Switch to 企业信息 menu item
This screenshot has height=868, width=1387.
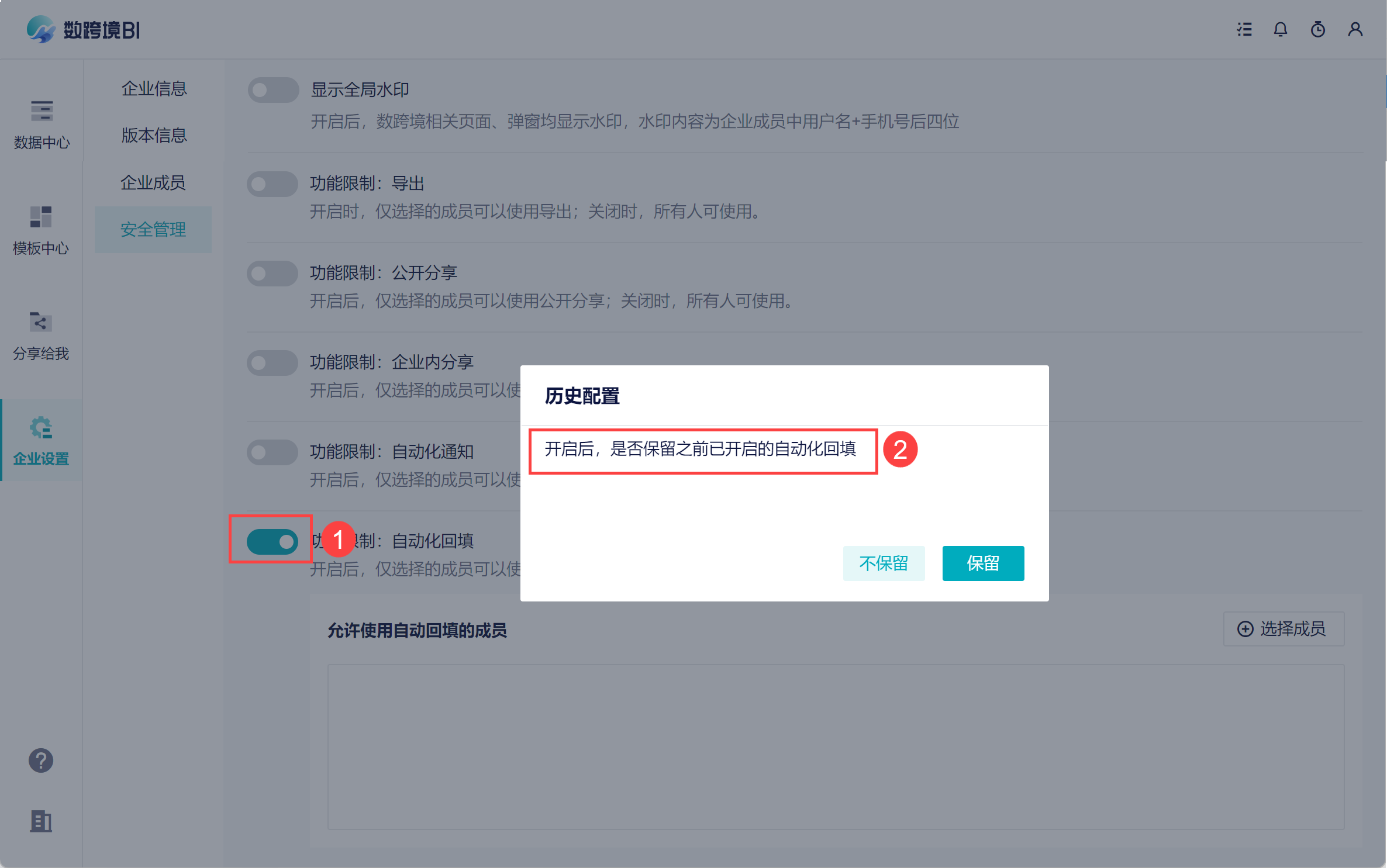point(154,89)
